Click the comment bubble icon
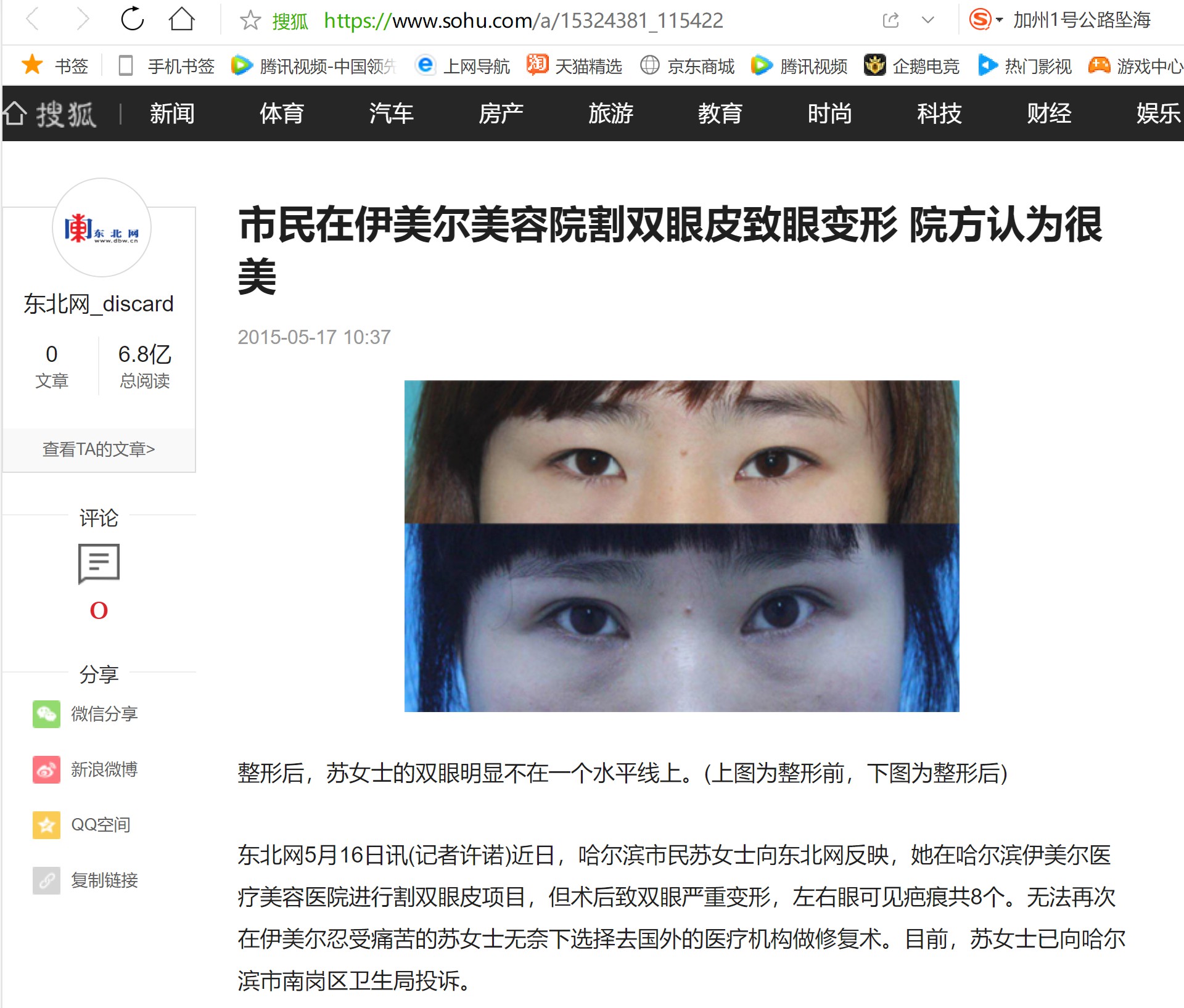 pos(99,563)
